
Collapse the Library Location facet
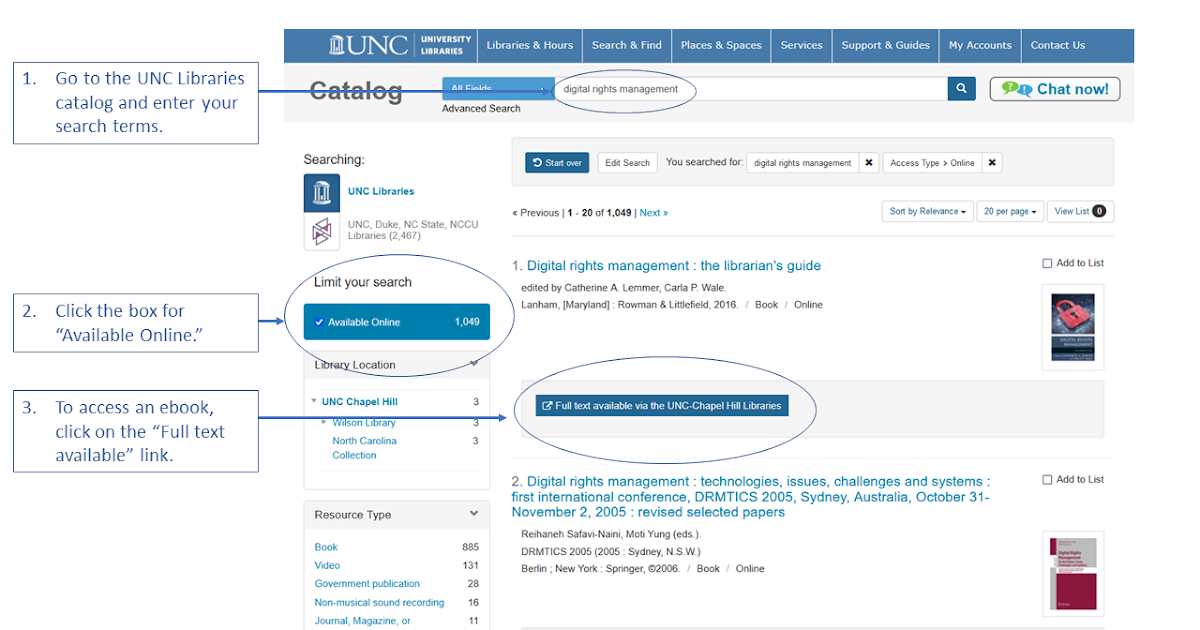click(474, 364)
